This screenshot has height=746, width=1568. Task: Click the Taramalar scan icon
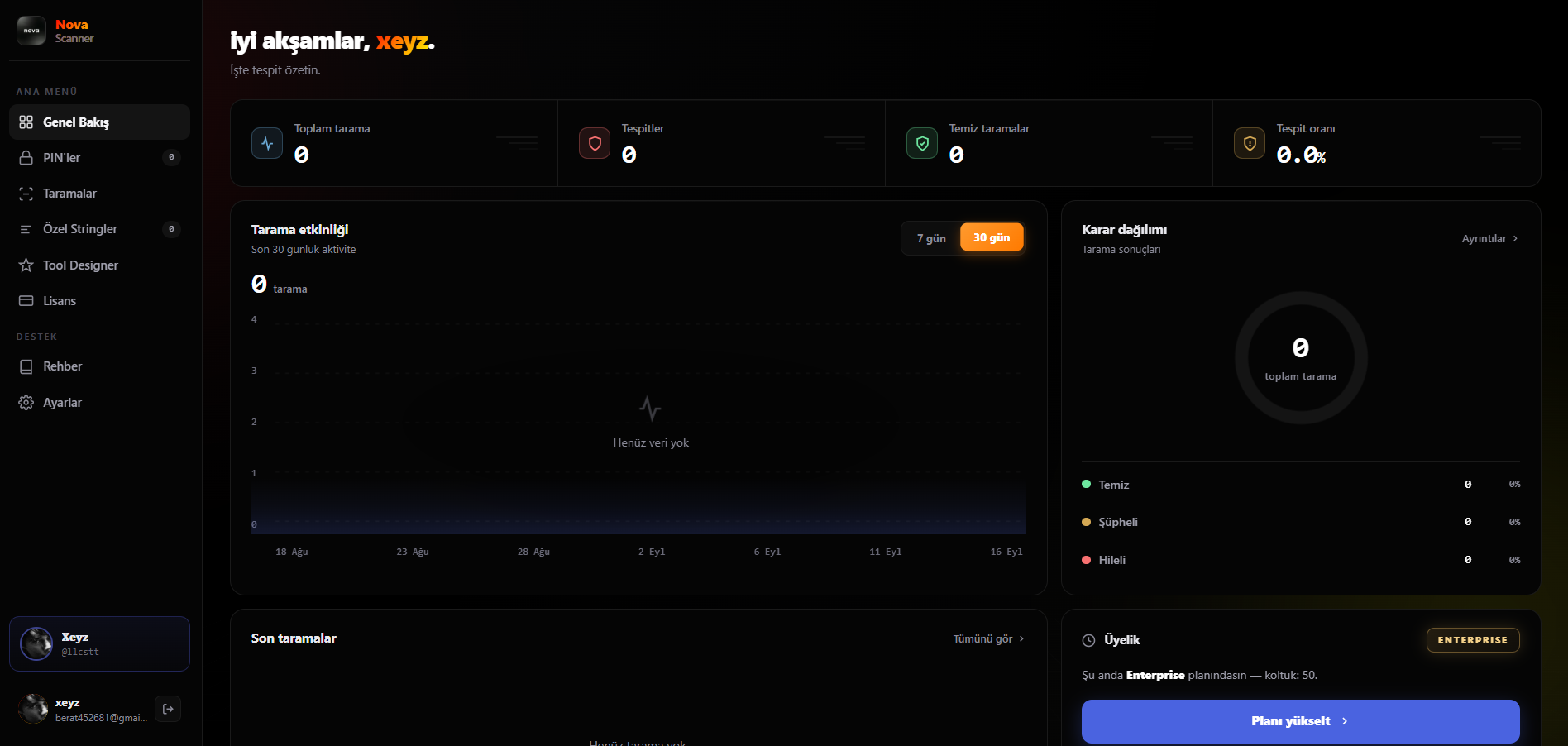pyautogui.click(x=26, y=194)
